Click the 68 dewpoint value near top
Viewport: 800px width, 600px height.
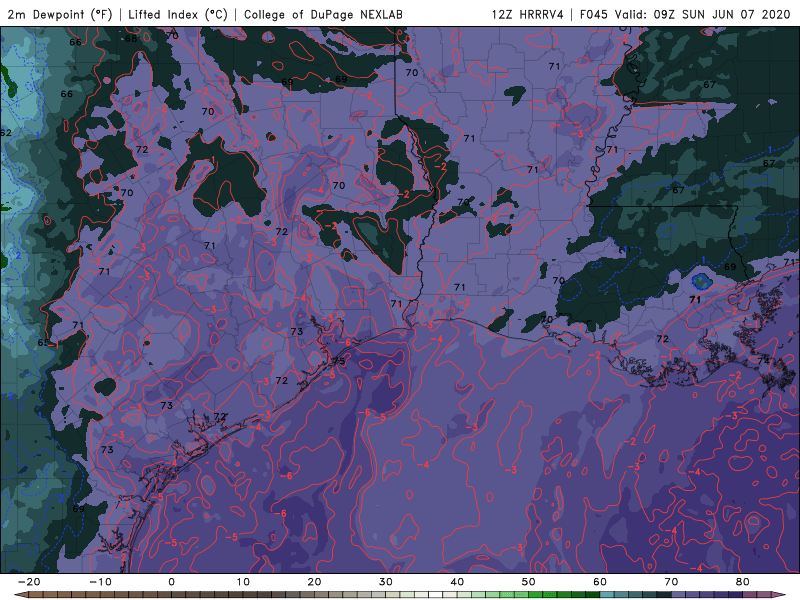tap(131, 38)
